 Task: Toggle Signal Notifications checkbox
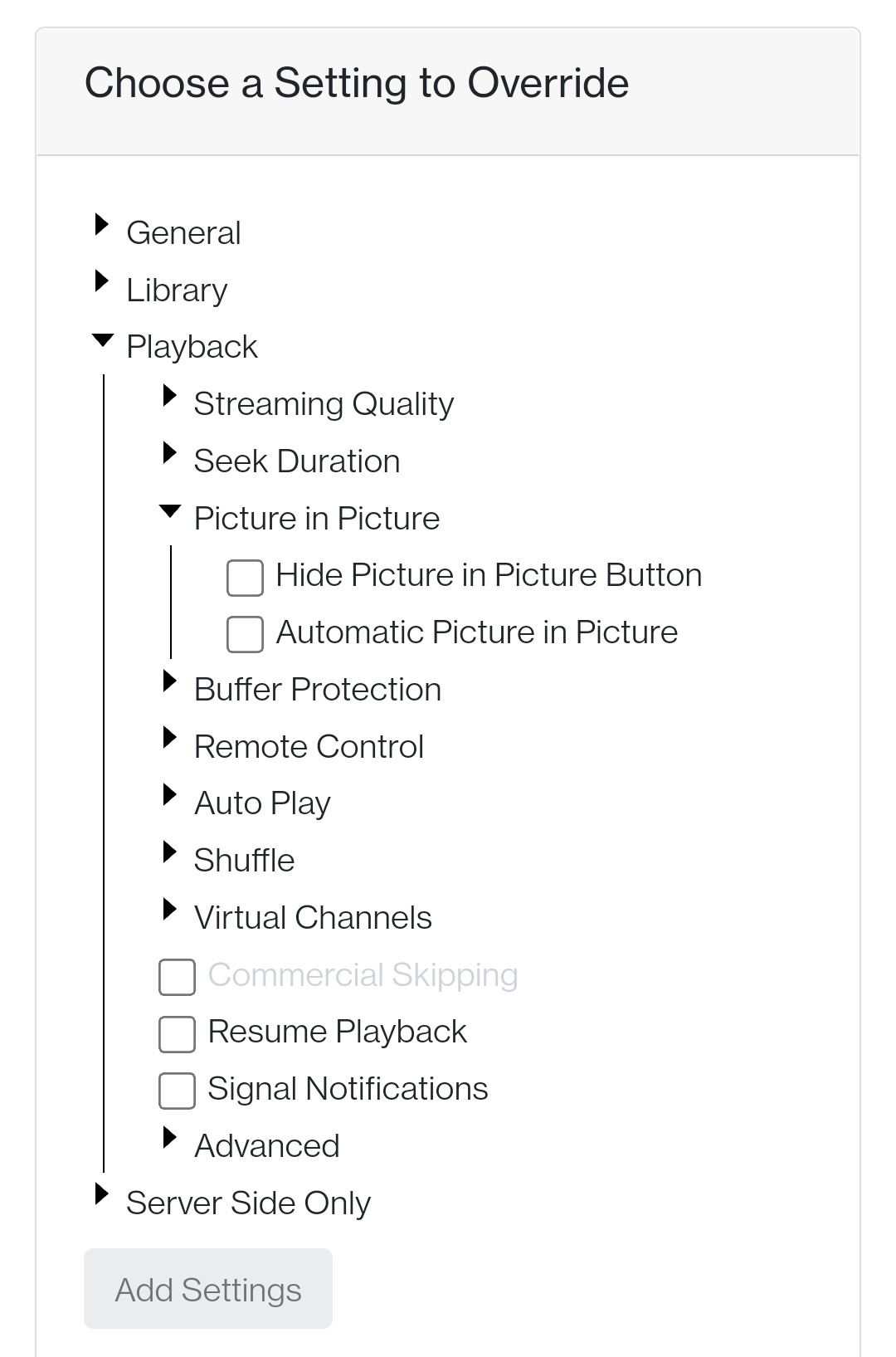177,1091
